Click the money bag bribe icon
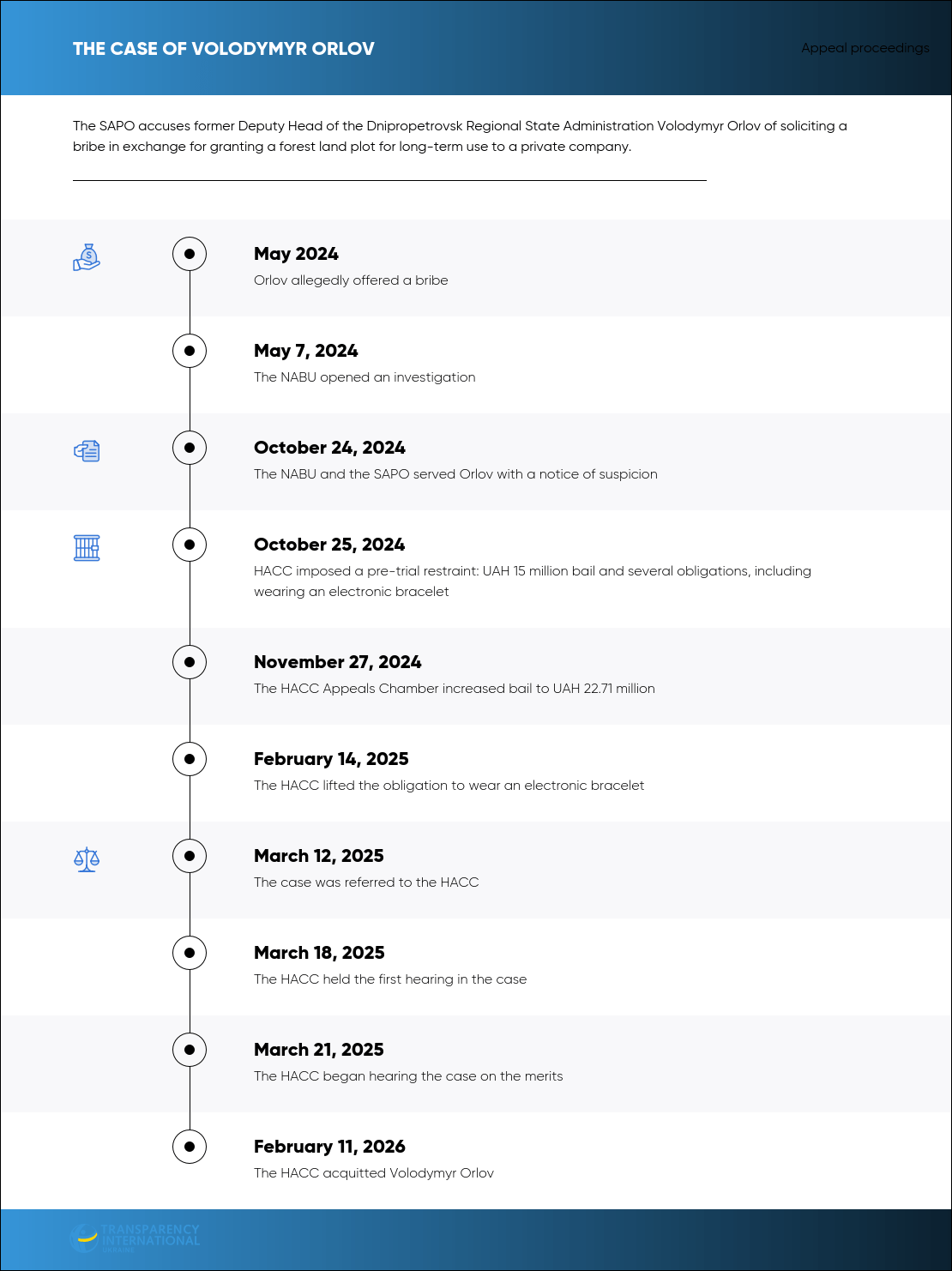The width and height of the screenshot is (952, 1271). pos(87,257)
